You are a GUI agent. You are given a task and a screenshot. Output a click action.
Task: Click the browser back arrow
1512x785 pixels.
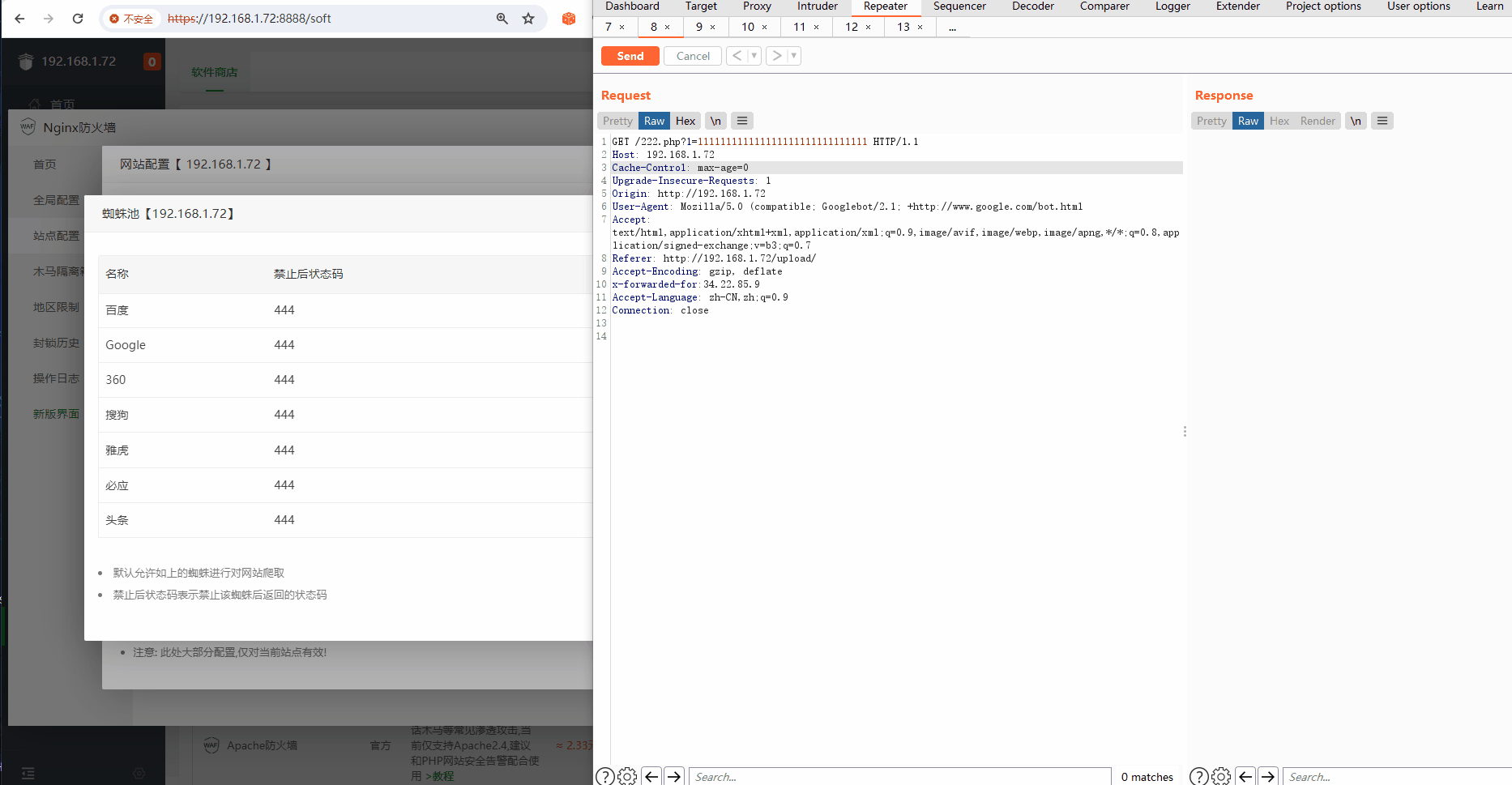[x=19, y=19]
